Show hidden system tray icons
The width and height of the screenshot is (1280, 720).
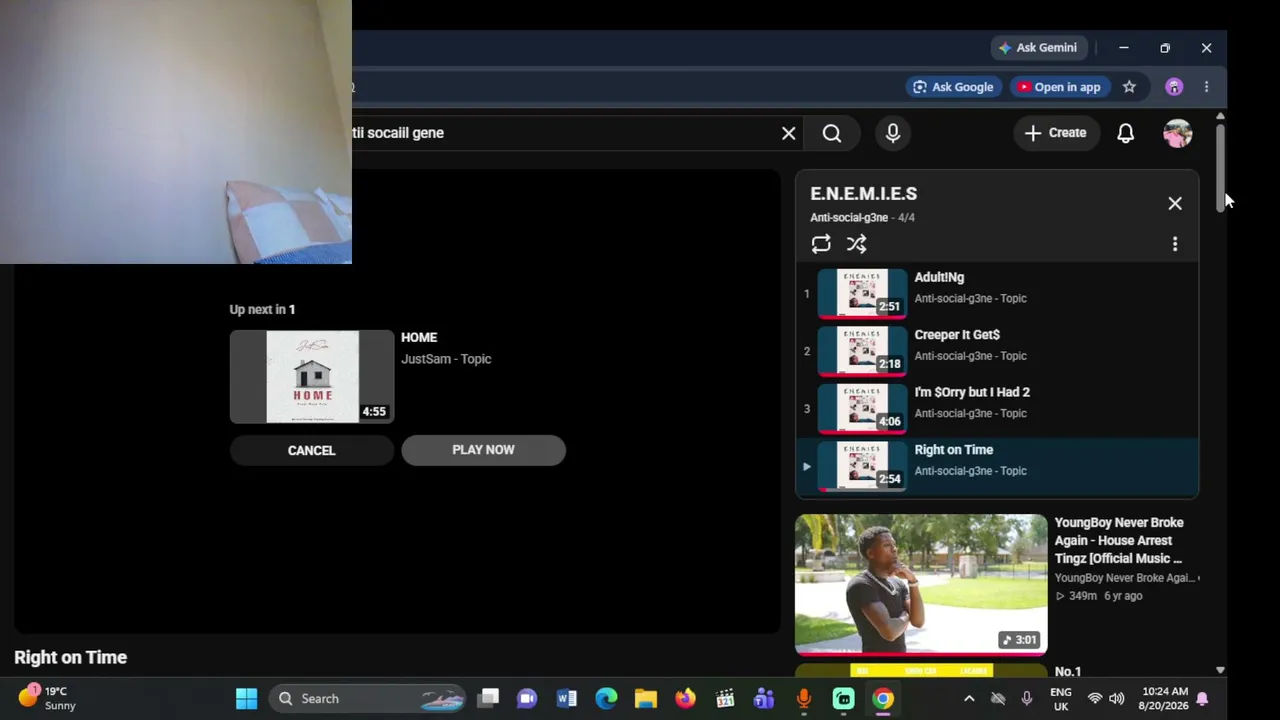tap(968, 699)
